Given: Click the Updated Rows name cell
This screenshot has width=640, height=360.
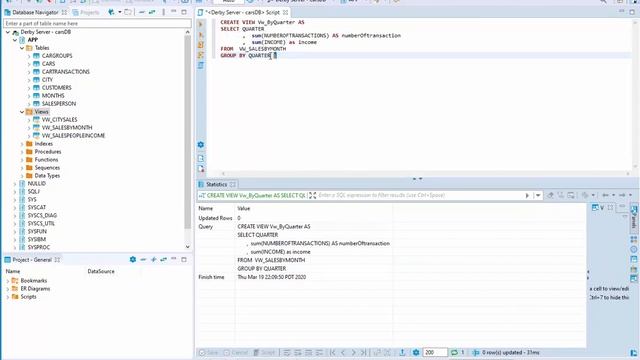Looking at the screenshot, I should point(215,218).
